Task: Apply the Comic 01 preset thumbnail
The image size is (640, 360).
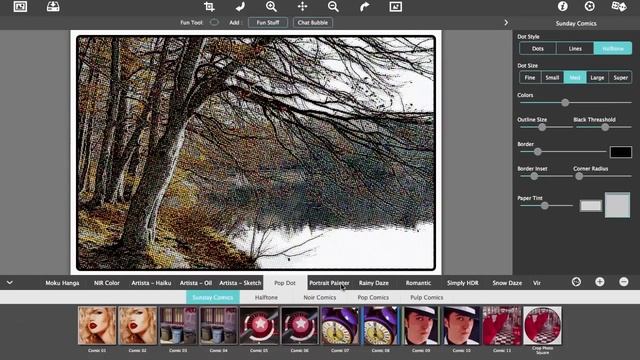Action: (x=97, y=326)
